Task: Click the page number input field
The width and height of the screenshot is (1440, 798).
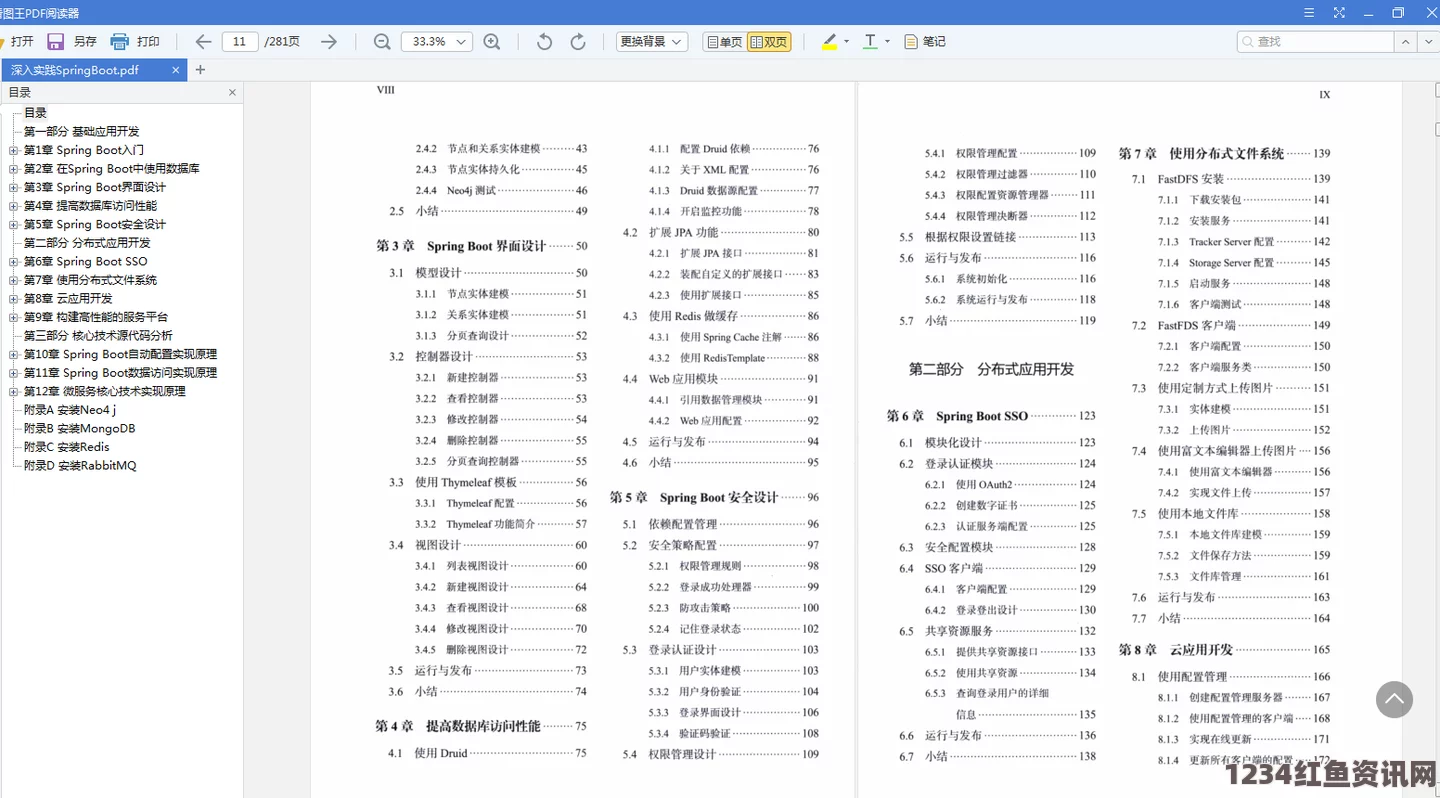Action: [x=239, y=41]
